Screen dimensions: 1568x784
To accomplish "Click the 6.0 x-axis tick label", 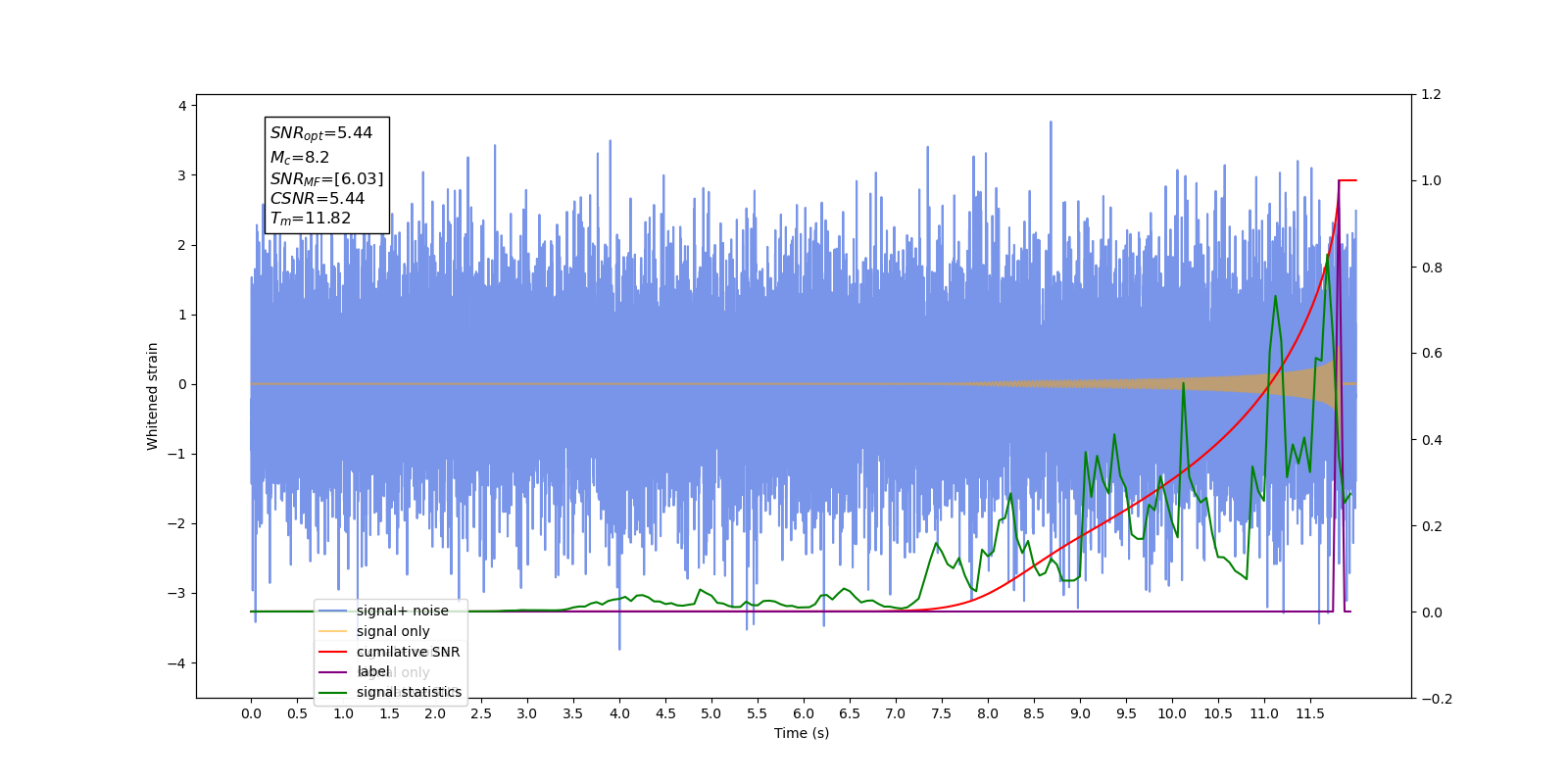I will 804,713.
